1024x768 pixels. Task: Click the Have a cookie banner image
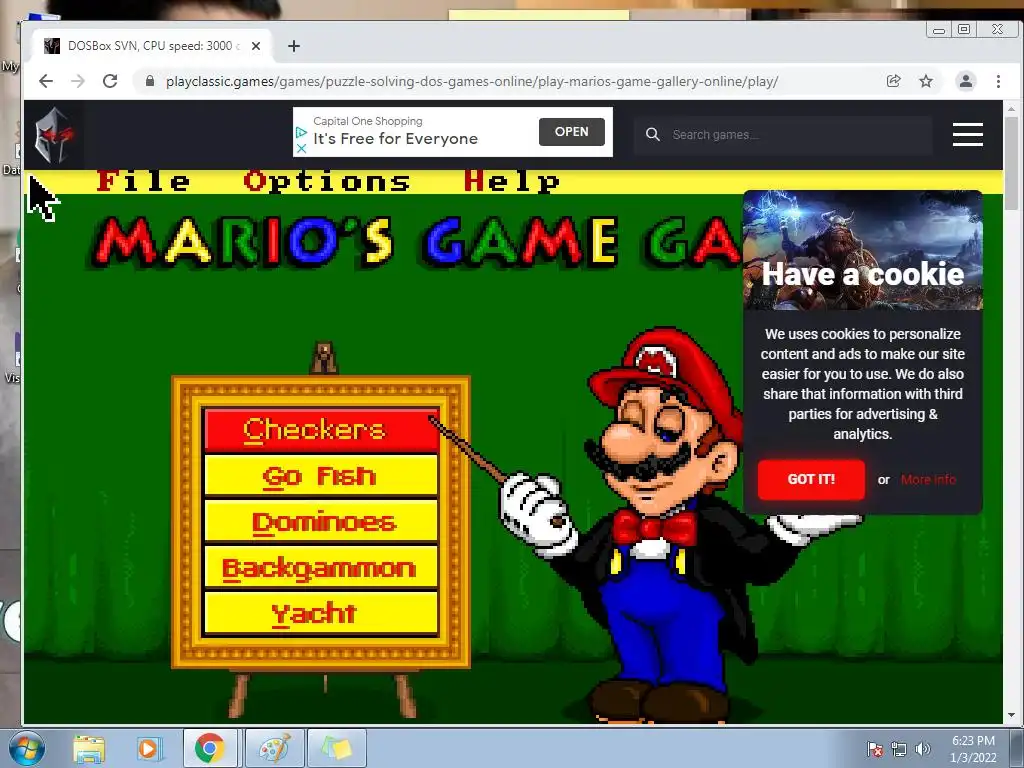[x=863, y=250]
